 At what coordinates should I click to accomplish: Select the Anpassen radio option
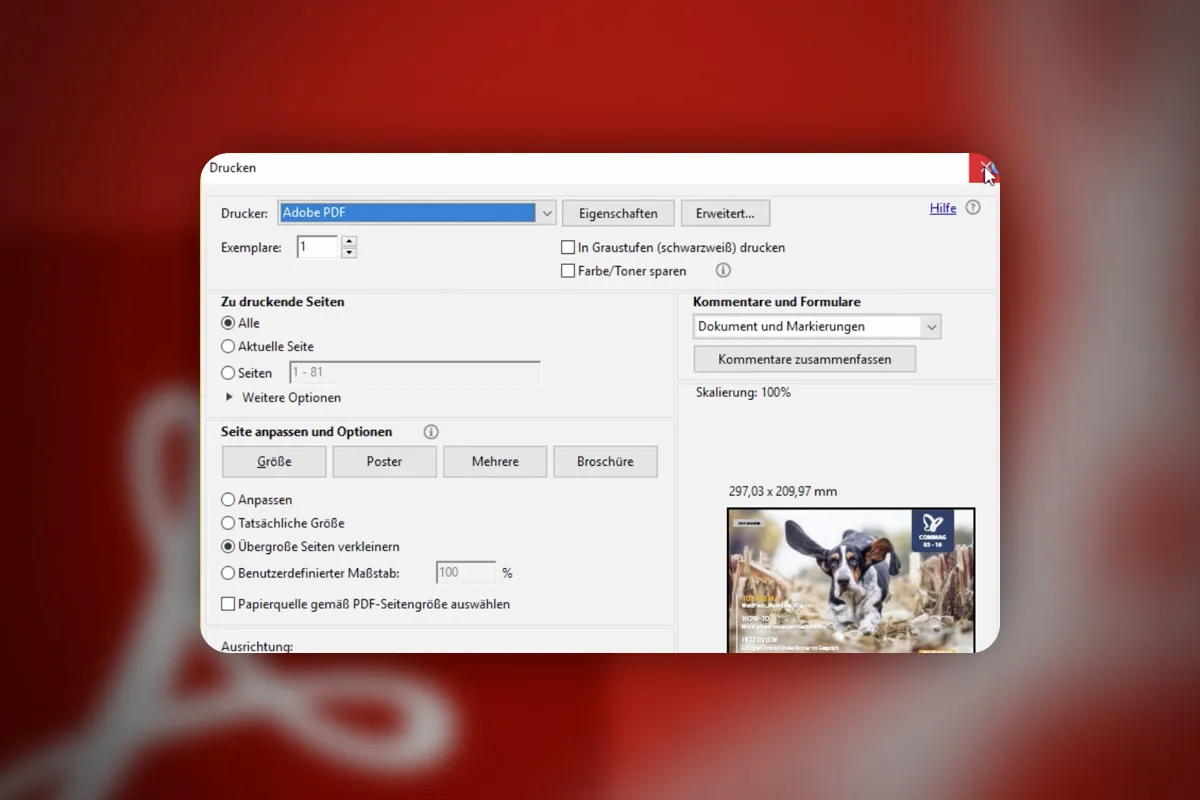pyautogui.click(x=228, y=499)
